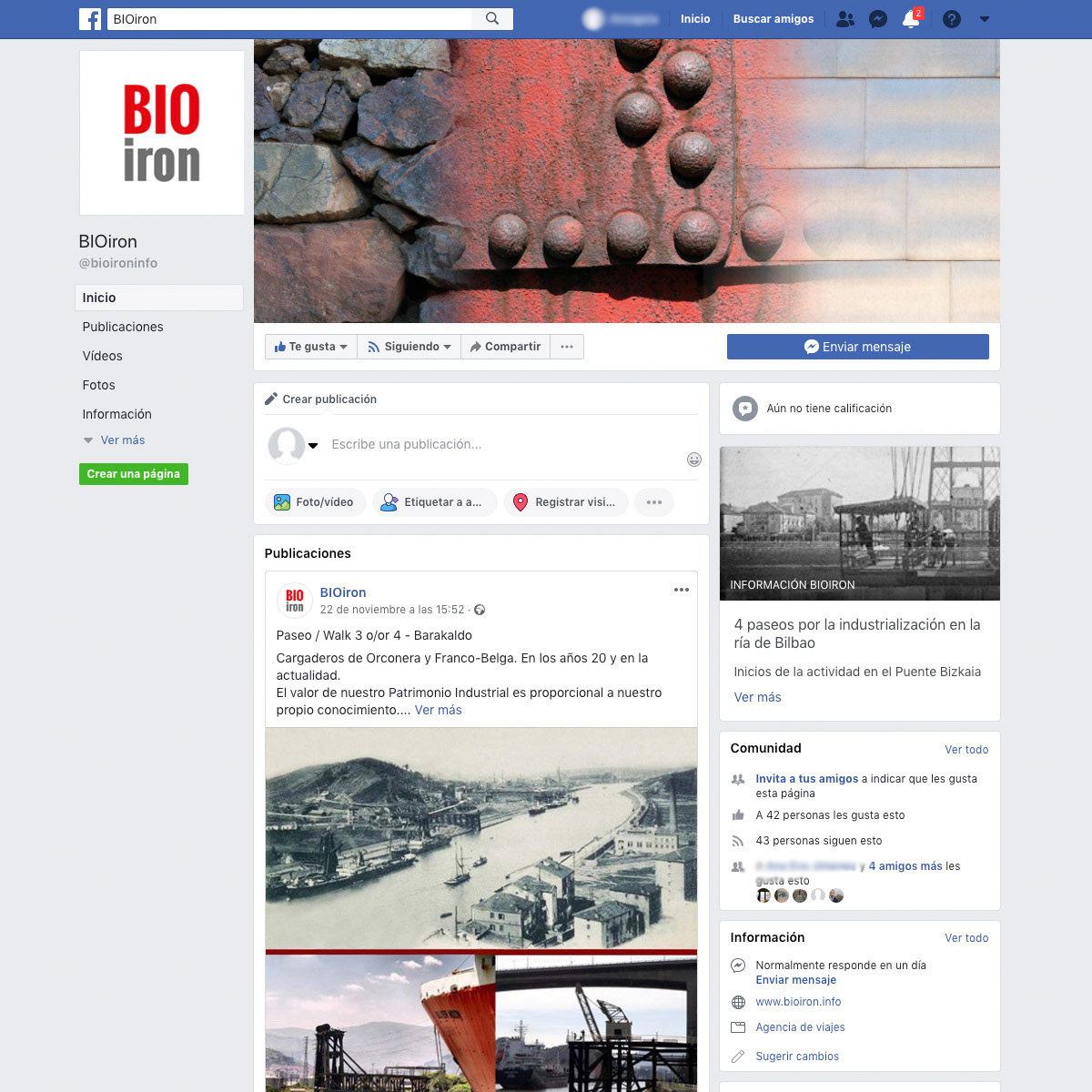Select Fotos in page sidebar
1092x1092 pixels.
point(98,385)
